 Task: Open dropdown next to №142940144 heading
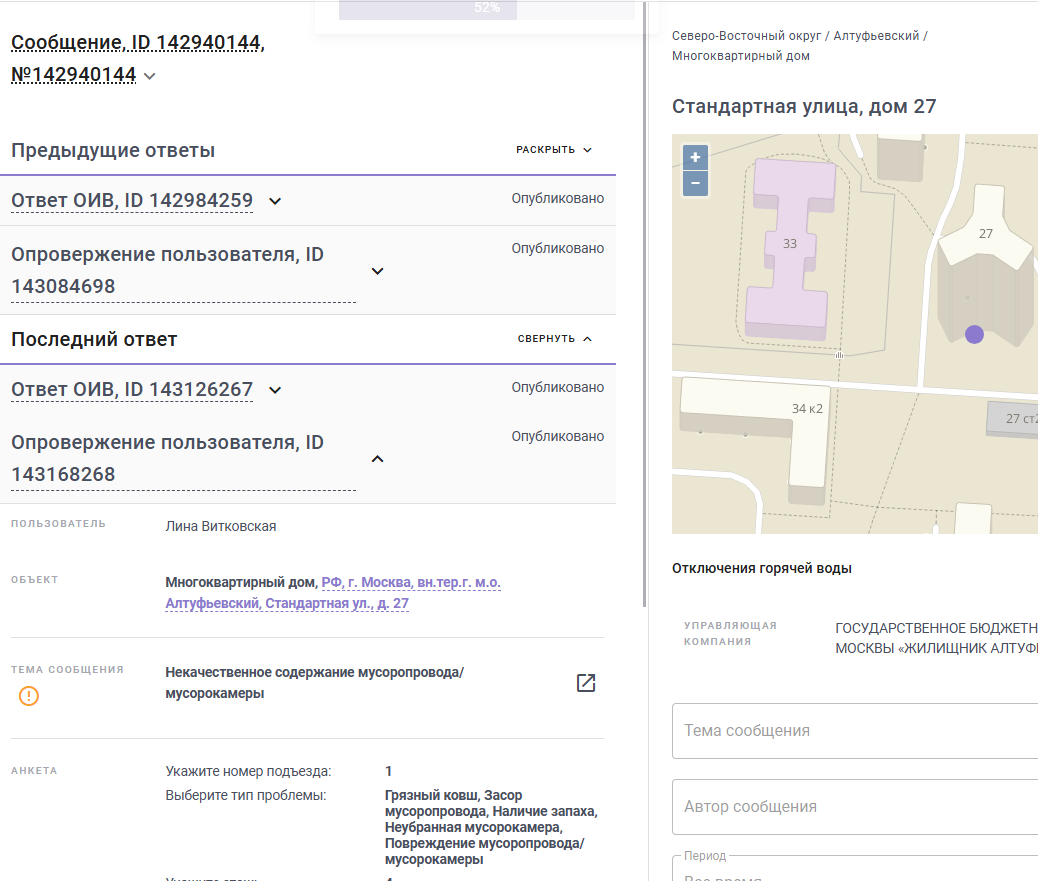(x=150, y=76)
